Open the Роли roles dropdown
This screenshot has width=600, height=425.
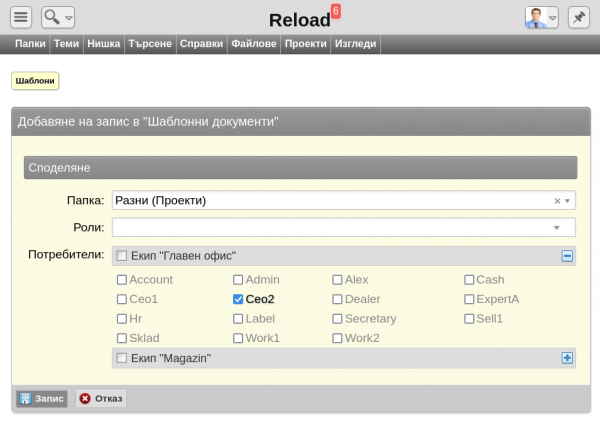[557, 228]
